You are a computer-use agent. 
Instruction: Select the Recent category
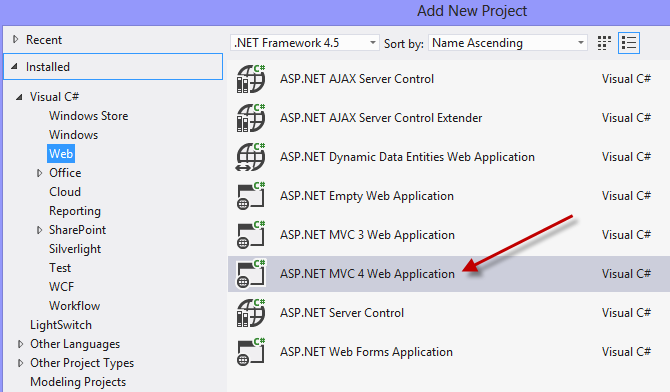click(x=44, y=40)
